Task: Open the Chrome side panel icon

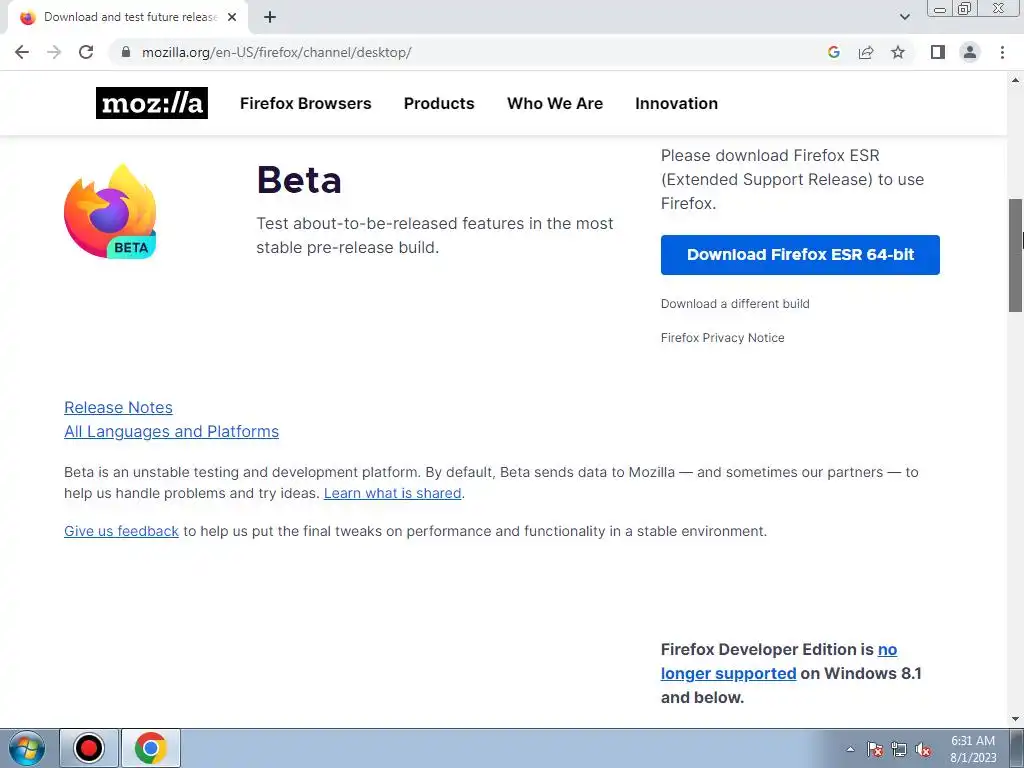Action: tap(938, 52)
